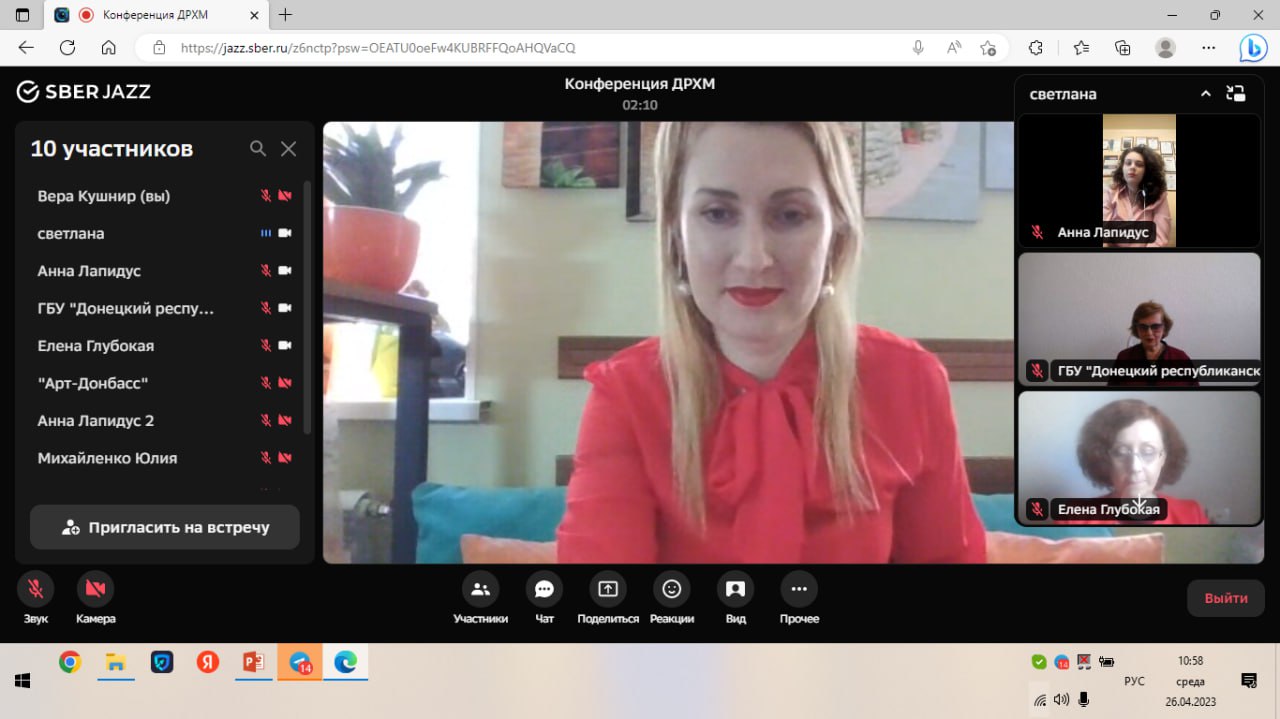
Task: Open the Вид layout options
Action: [736, 589]
